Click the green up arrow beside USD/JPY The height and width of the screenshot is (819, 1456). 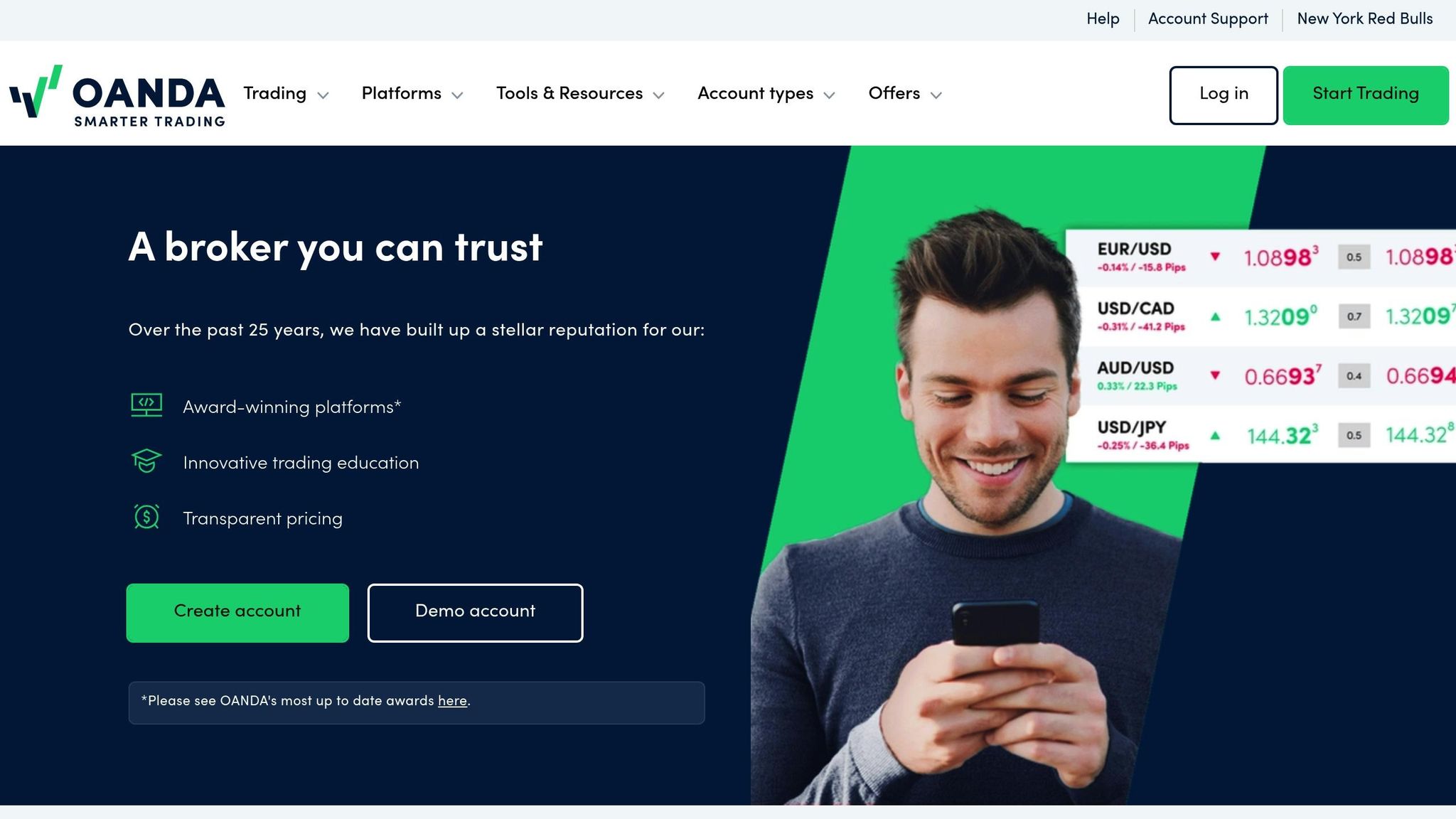pyautogui.click(x=1215, y=435)
